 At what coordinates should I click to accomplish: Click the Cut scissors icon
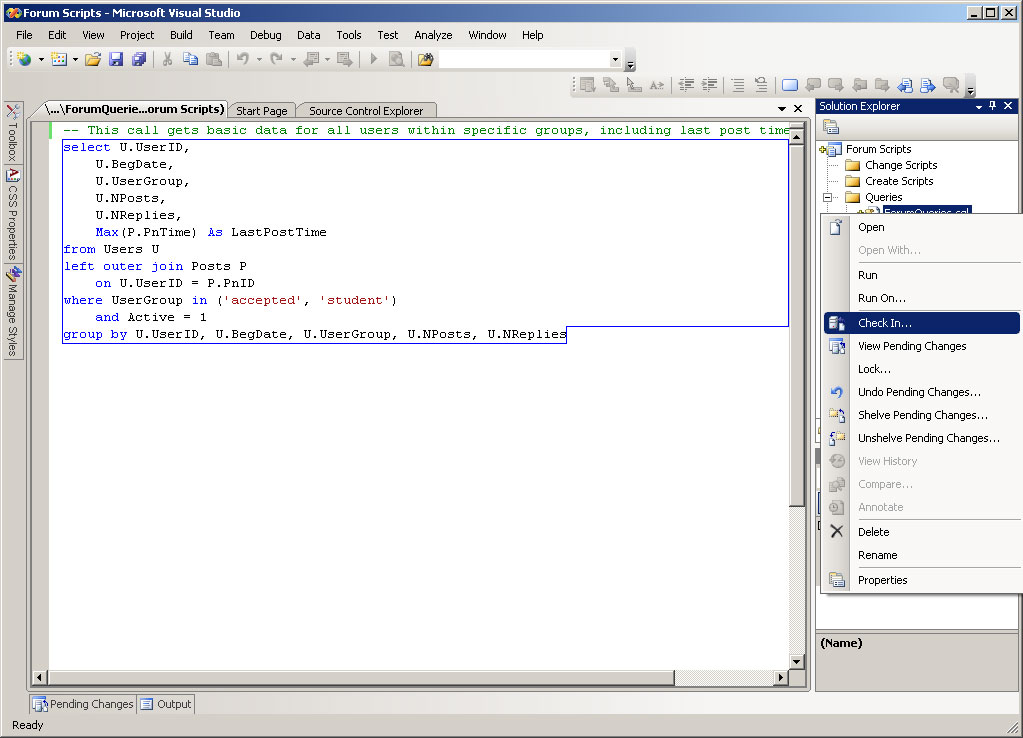(168, 59)
